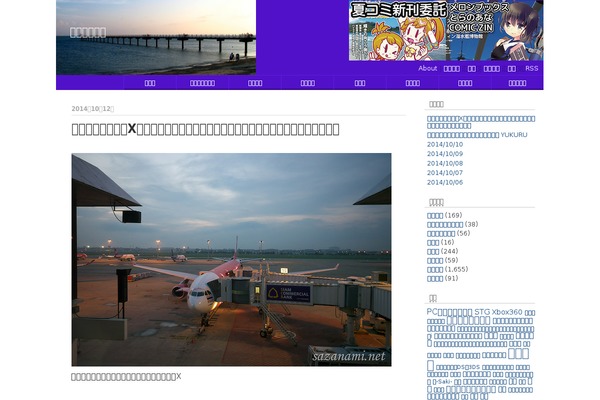Open the category with 56 posts

[441, 233]
